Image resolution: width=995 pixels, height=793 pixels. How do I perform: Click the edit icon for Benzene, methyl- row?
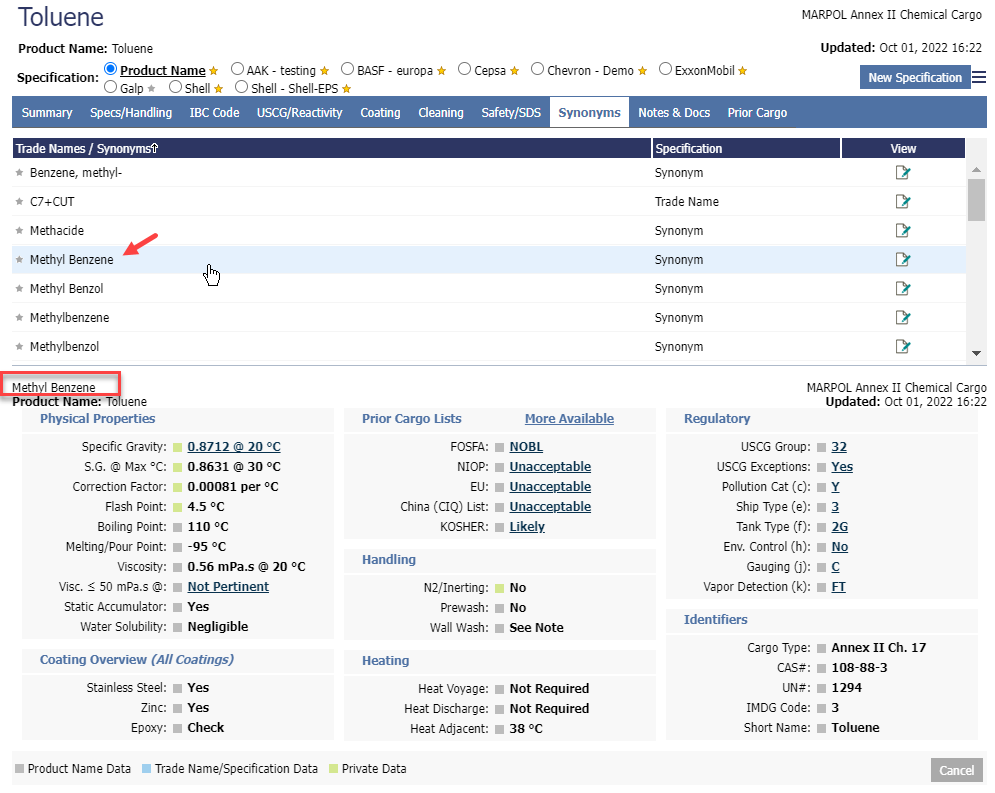pos(903,173)
